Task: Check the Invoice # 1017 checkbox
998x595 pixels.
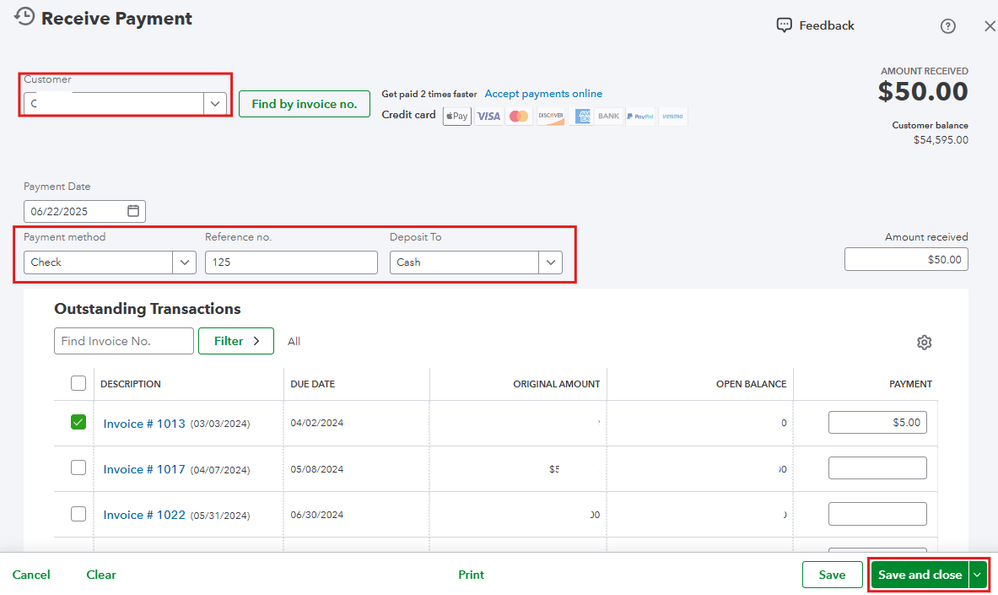Action: pyautogui.click(x=79, y=468)
